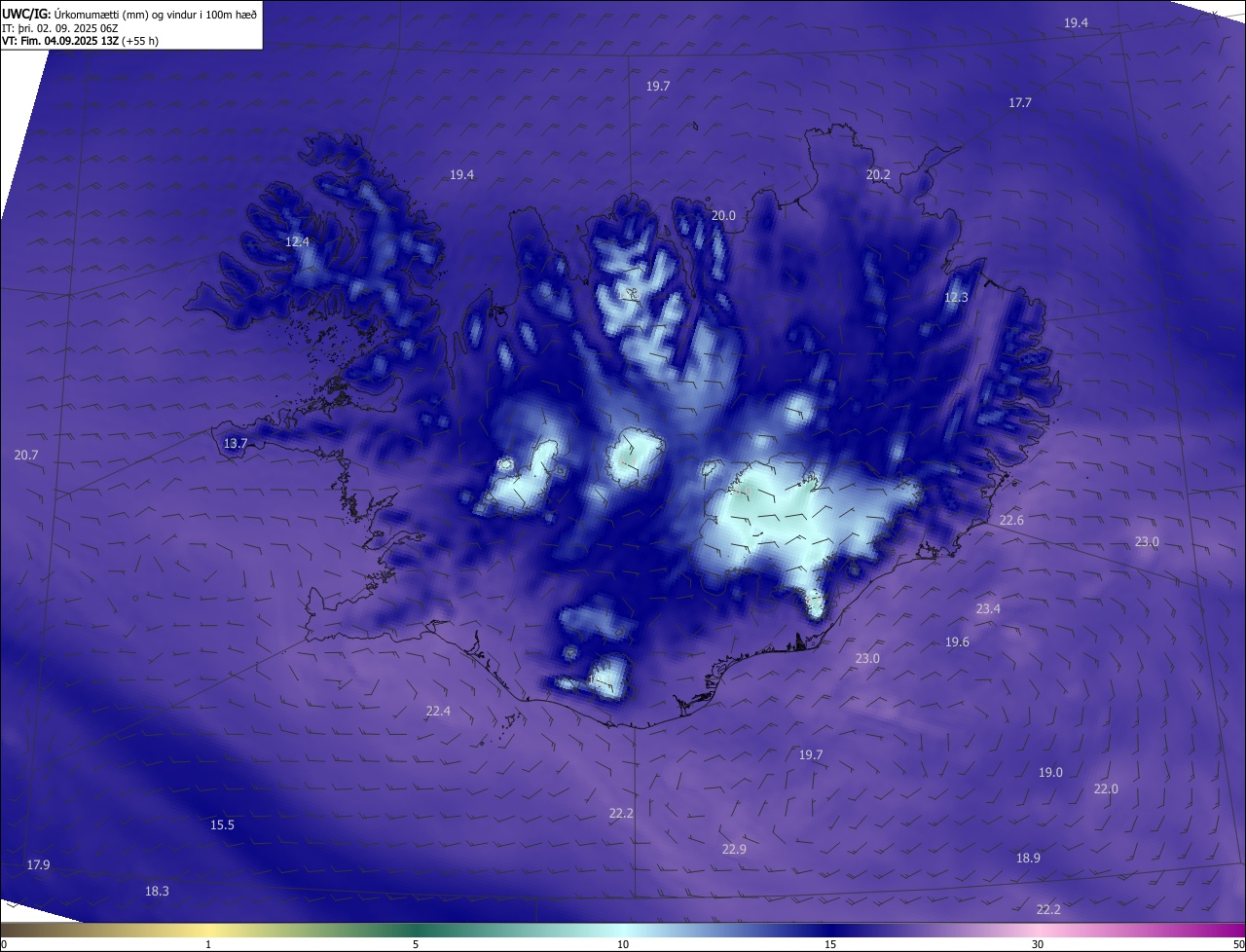Click the 22.9 value label
This screenshot has width=1246, height=952.
[x=734, y=849]
